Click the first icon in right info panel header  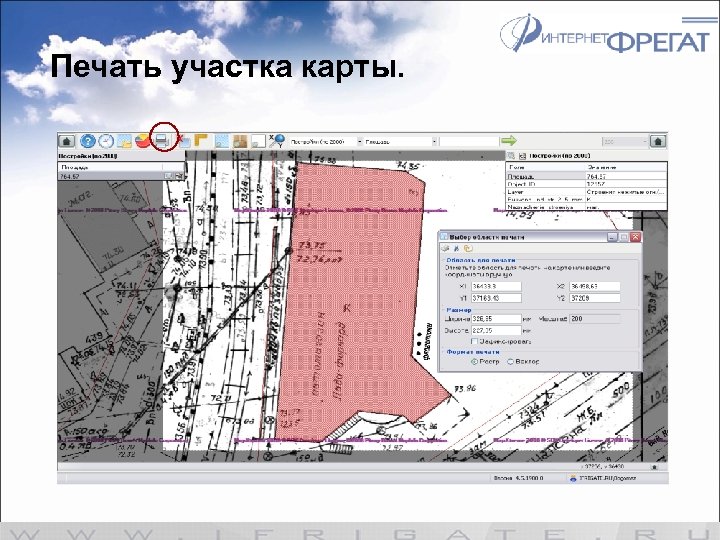coord(512,156)
